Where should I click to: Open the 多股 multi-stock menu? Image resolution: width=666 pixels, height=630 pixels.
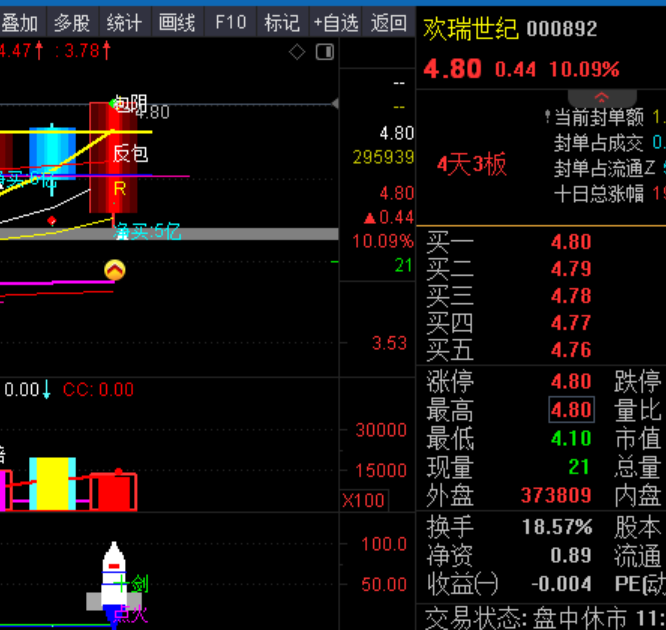click(72, 22)
